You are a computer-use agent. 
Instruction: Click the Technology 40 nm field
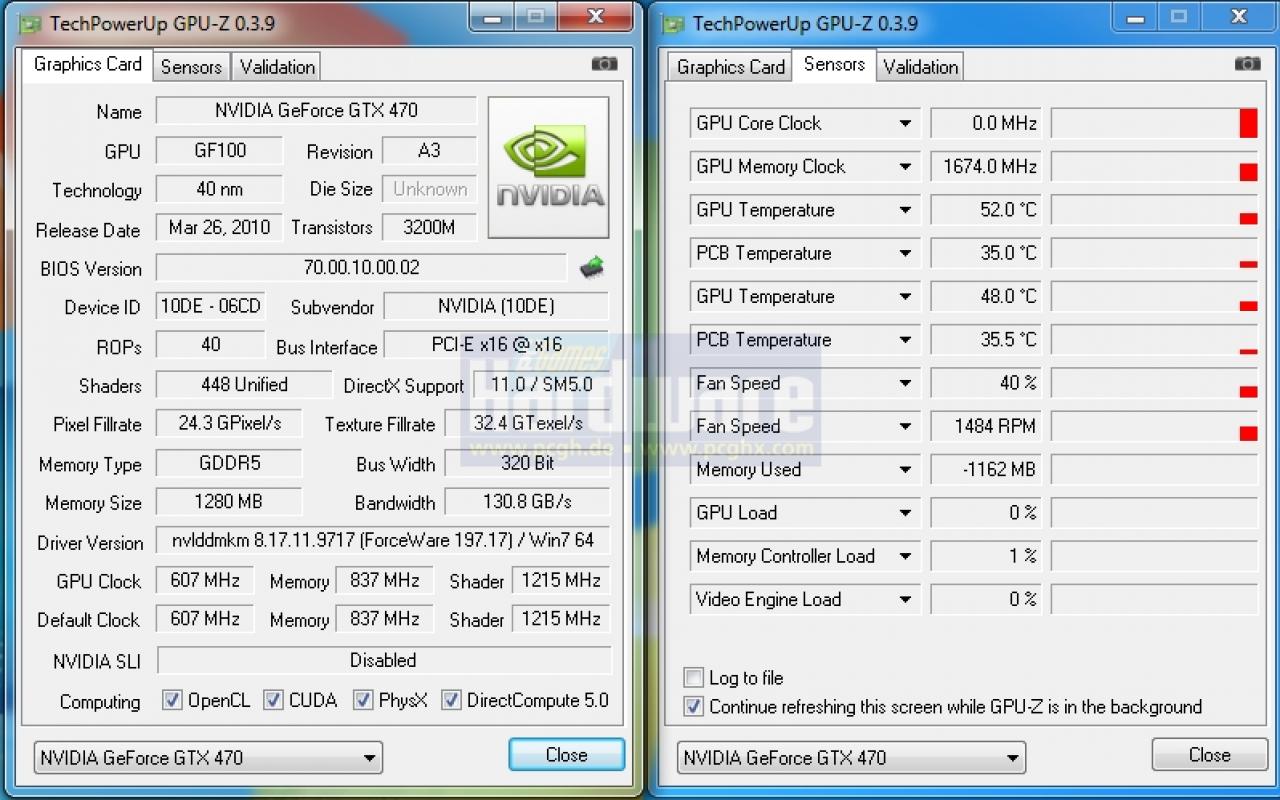tap(220, 189)
